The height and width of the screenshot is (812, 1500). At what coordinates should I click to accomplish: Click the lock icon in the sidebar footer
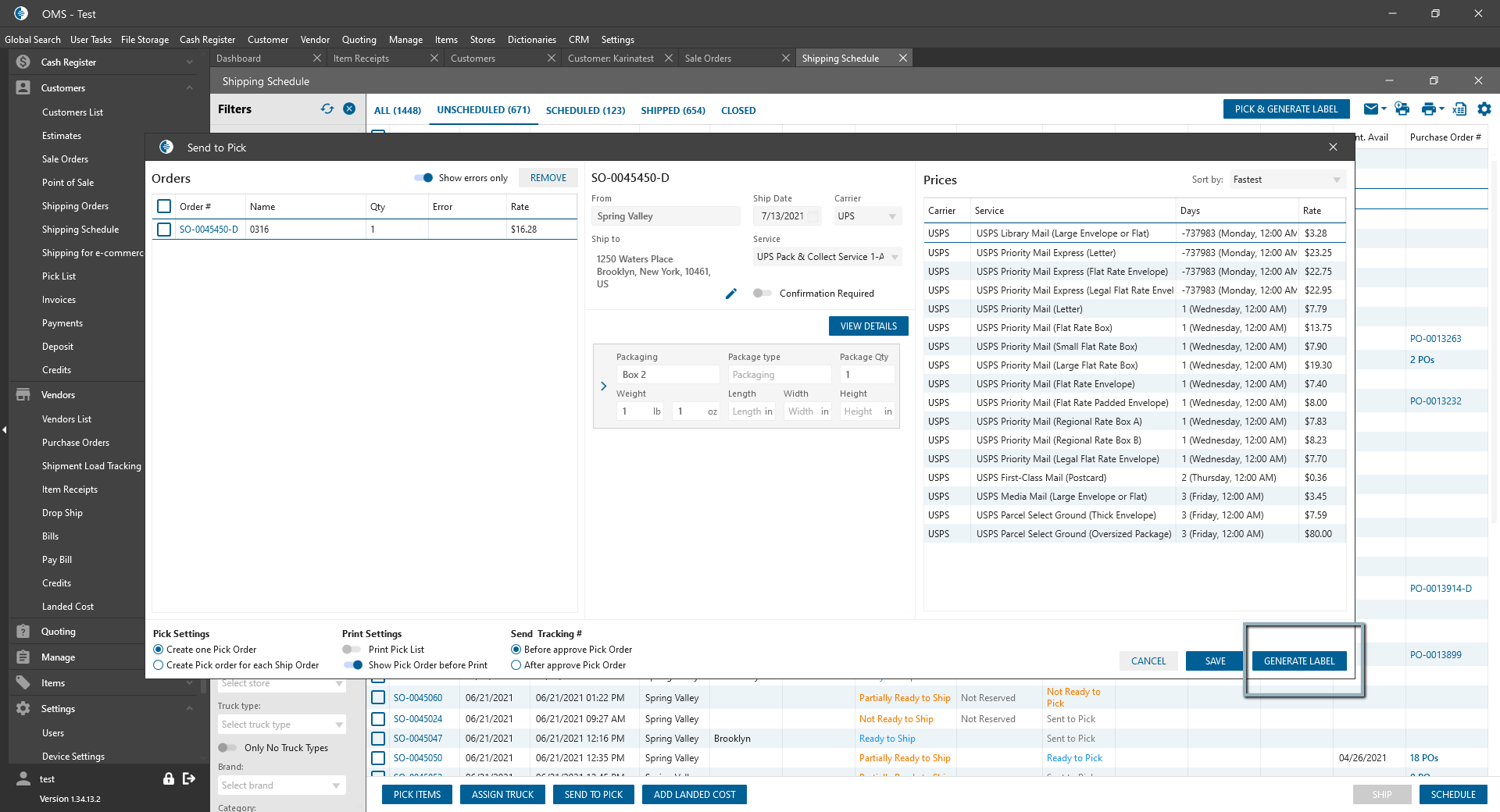pyautogui.click(x=168, y=778)
